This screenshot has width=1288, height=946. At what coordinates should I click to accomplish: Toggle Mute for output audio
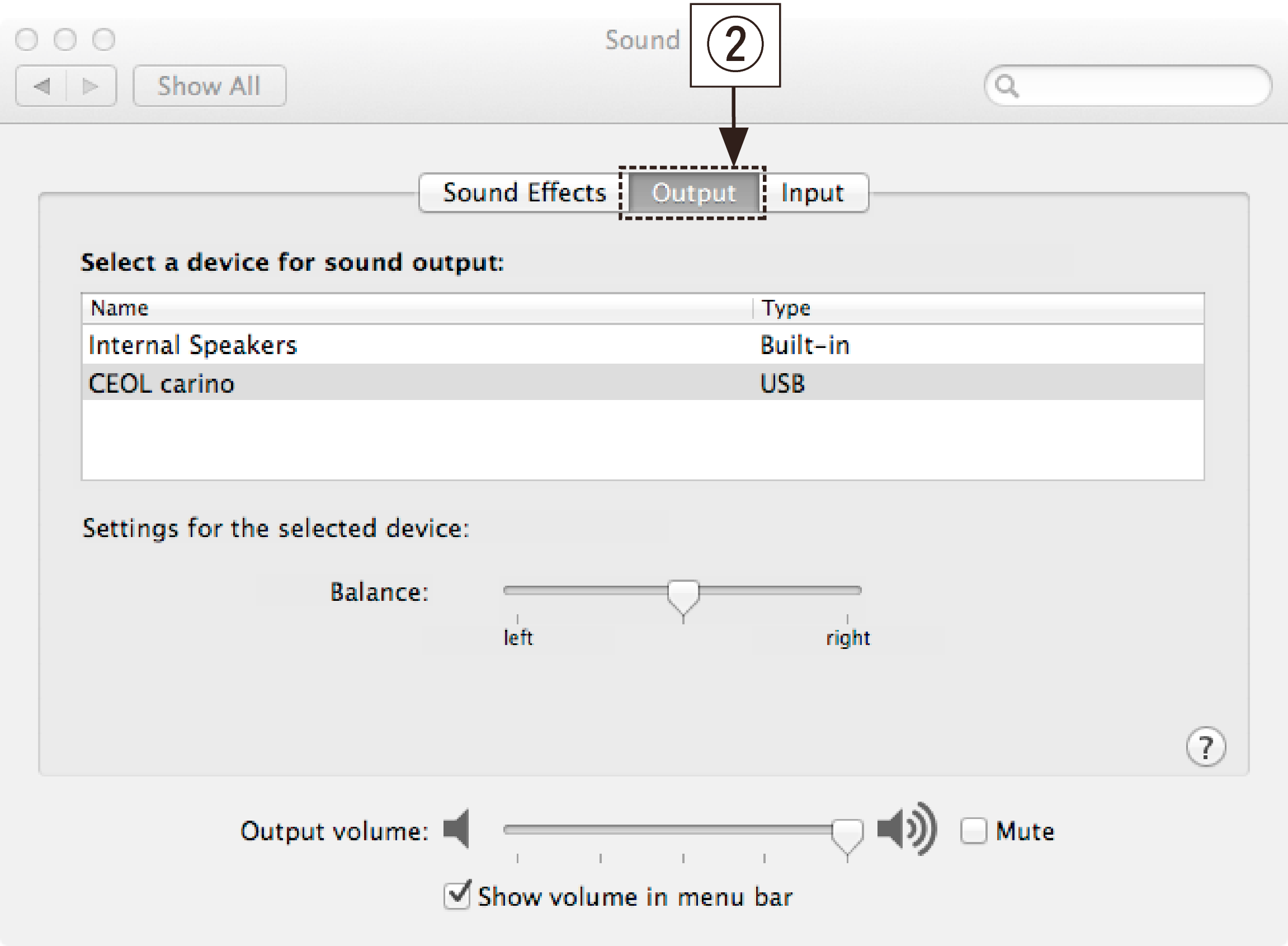pos(973,830)
